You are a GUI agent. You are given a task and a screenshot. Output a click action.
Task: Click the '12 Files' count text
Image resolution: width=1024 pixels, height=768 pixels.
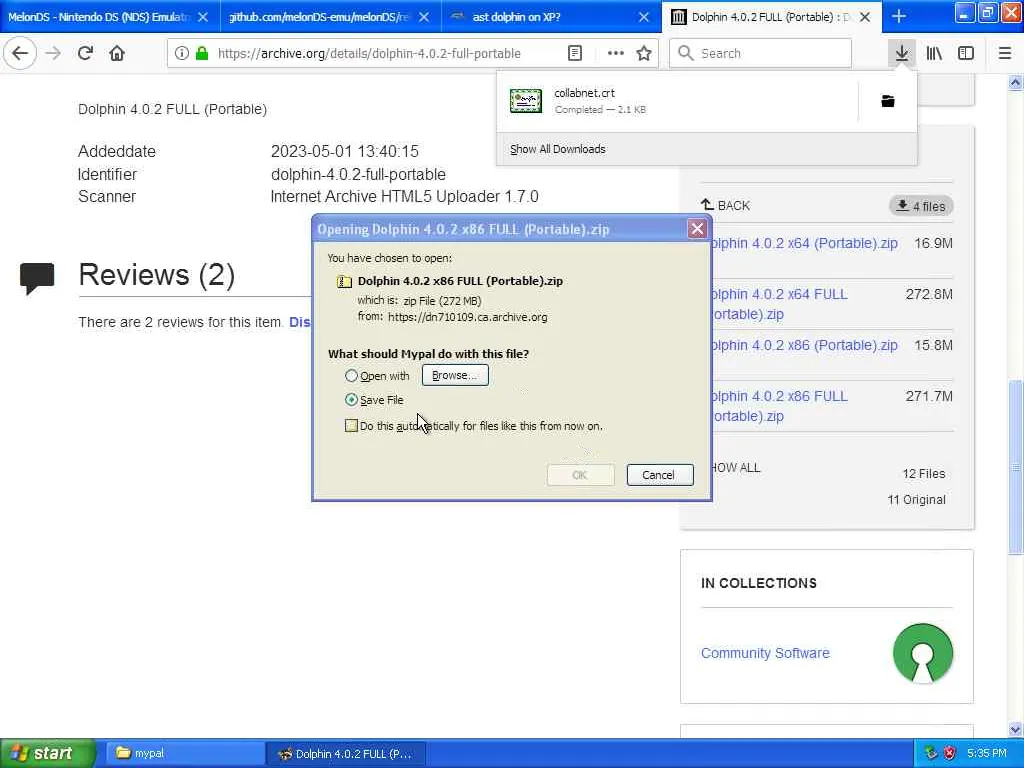click(x=923, y=474)
